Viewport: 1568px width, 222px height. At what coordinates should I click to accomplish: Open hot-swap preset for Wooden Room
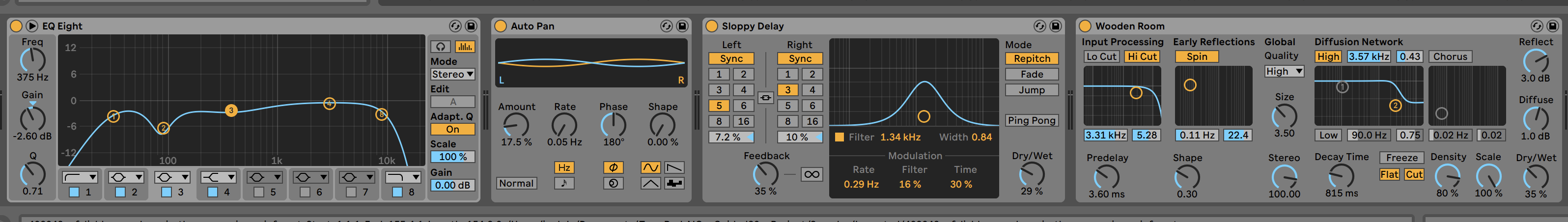tap(1537, 26)
